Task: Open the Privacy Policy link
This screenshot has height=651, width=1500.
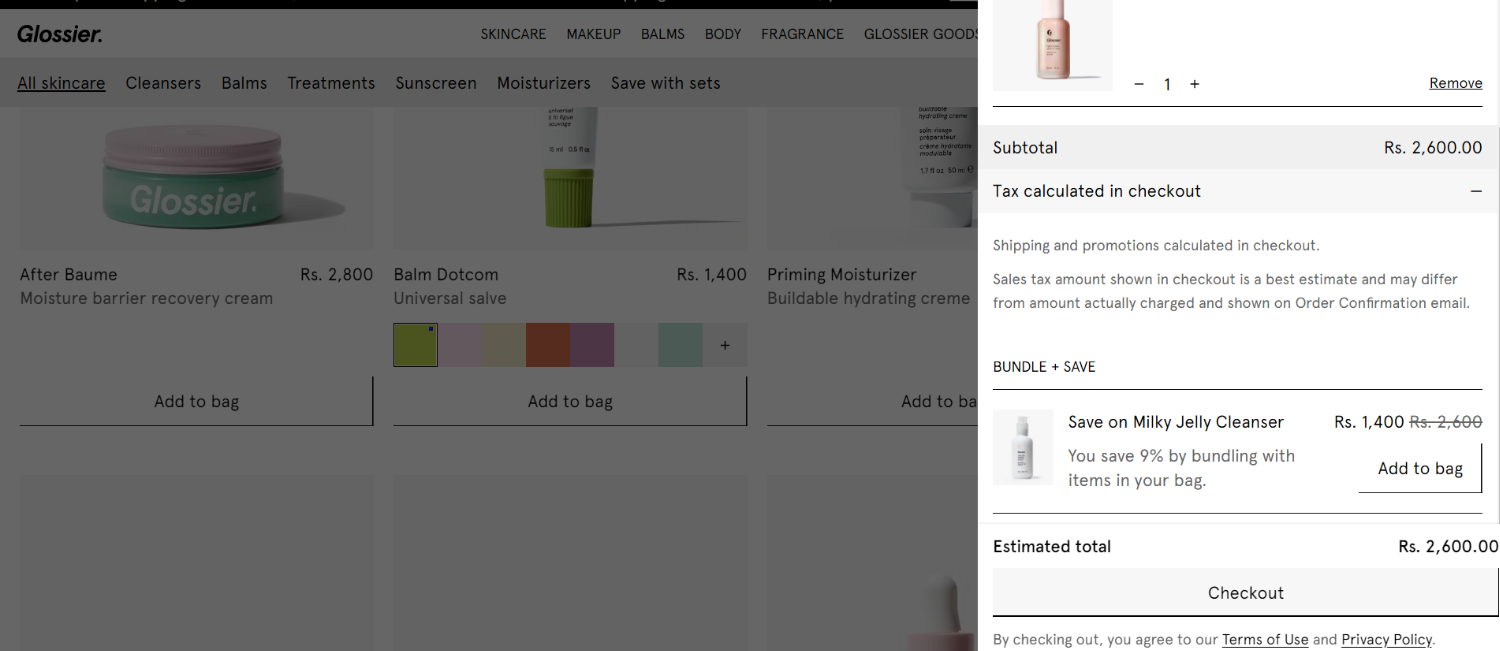Action: click(x=1387, y=639)
